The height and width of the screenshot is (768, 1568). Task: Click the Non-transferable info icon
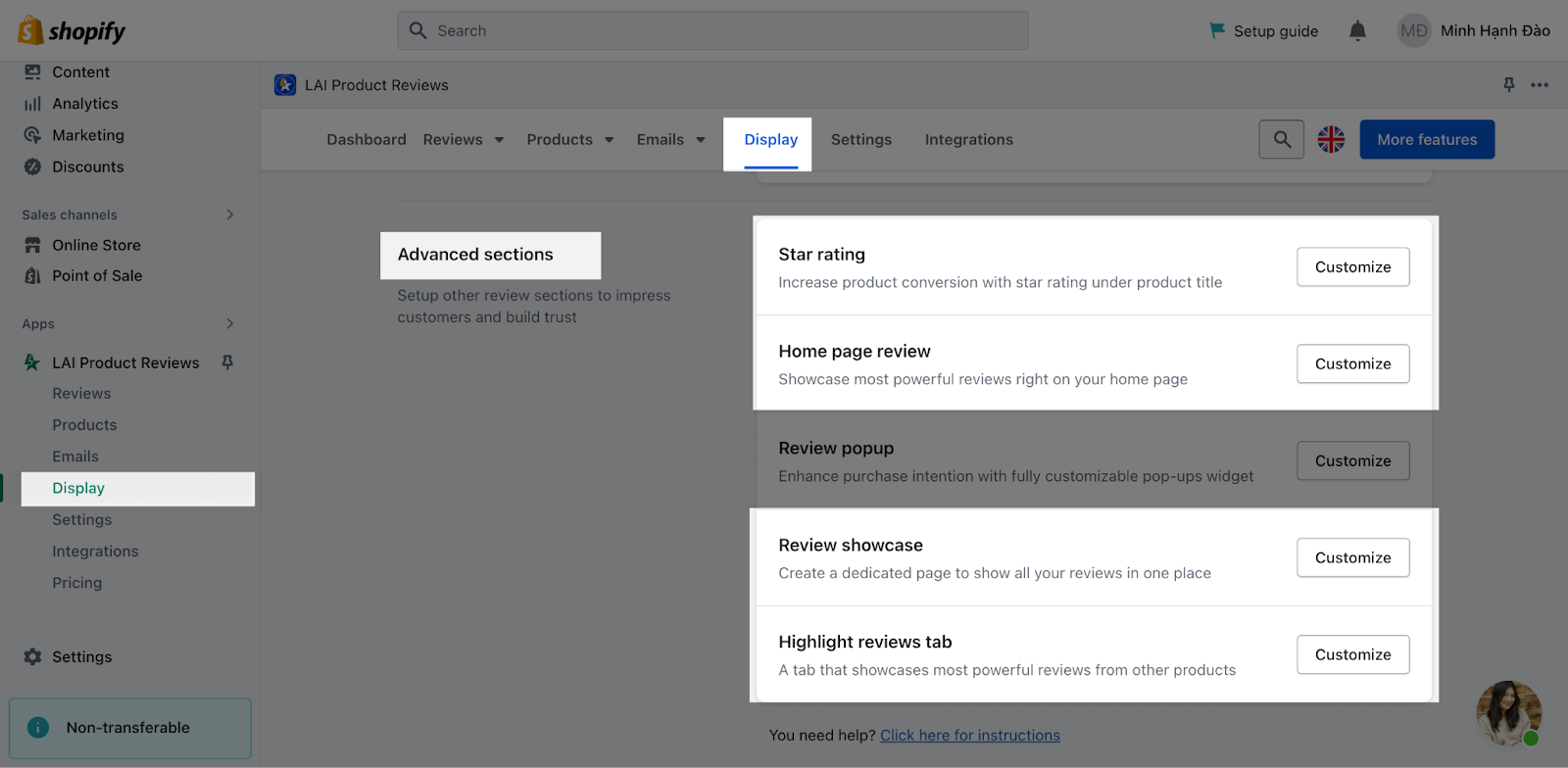coord(38,728)
